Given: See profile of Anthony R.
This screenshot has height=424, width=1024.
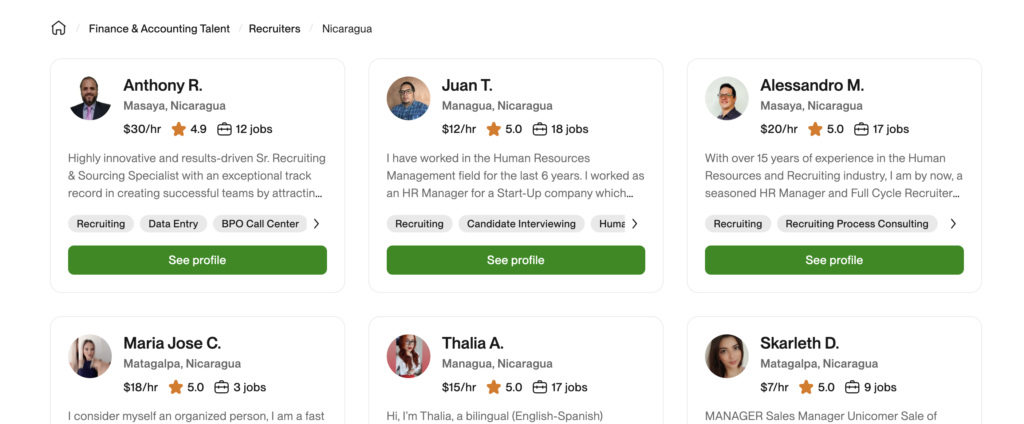Looking at the screenshot, I should coord(197,260).
